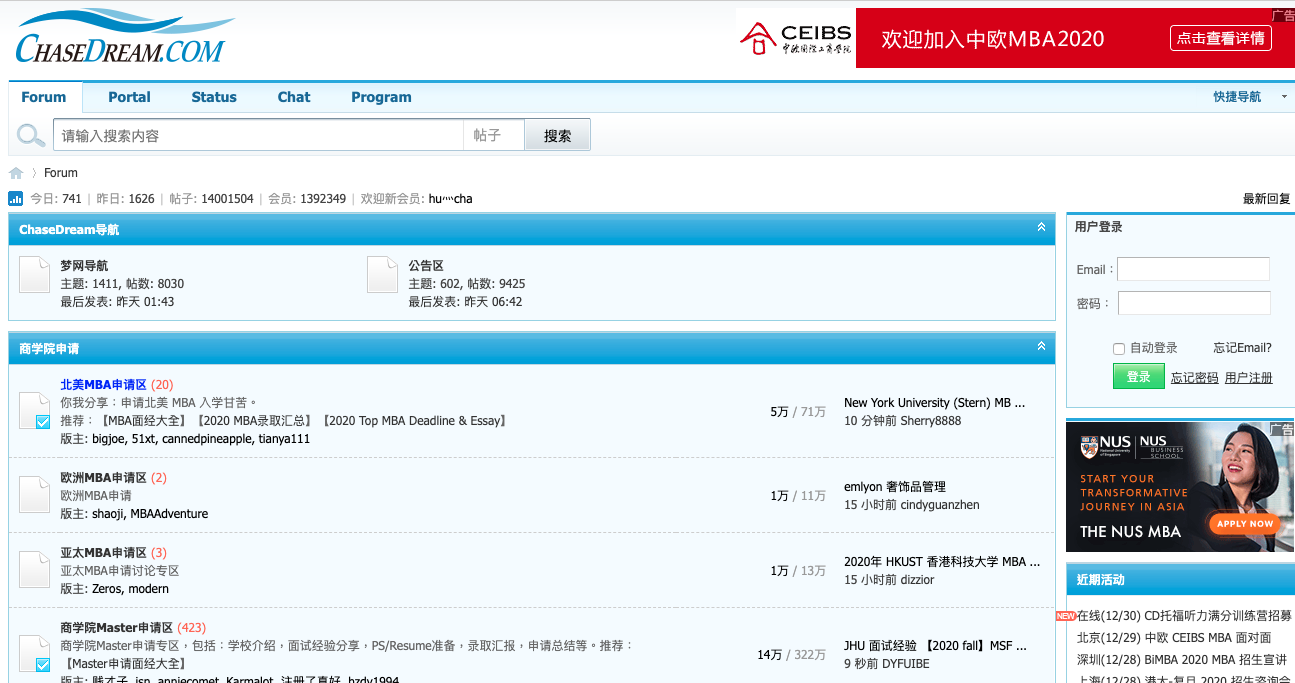Open the 商学院Master申请区 forum title

[x=116, y=628]
